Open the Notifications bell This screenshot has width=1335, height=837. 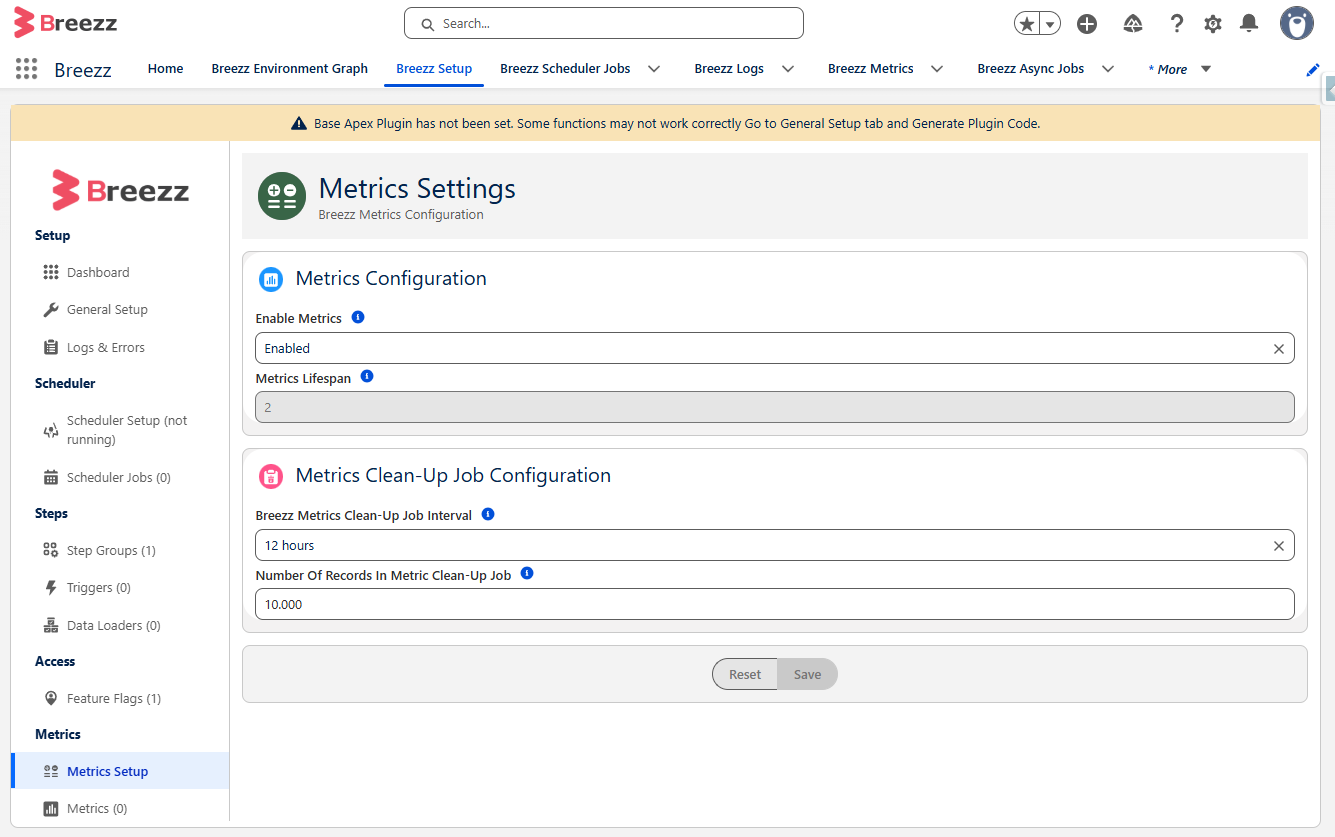click(x=1249, y=24)
